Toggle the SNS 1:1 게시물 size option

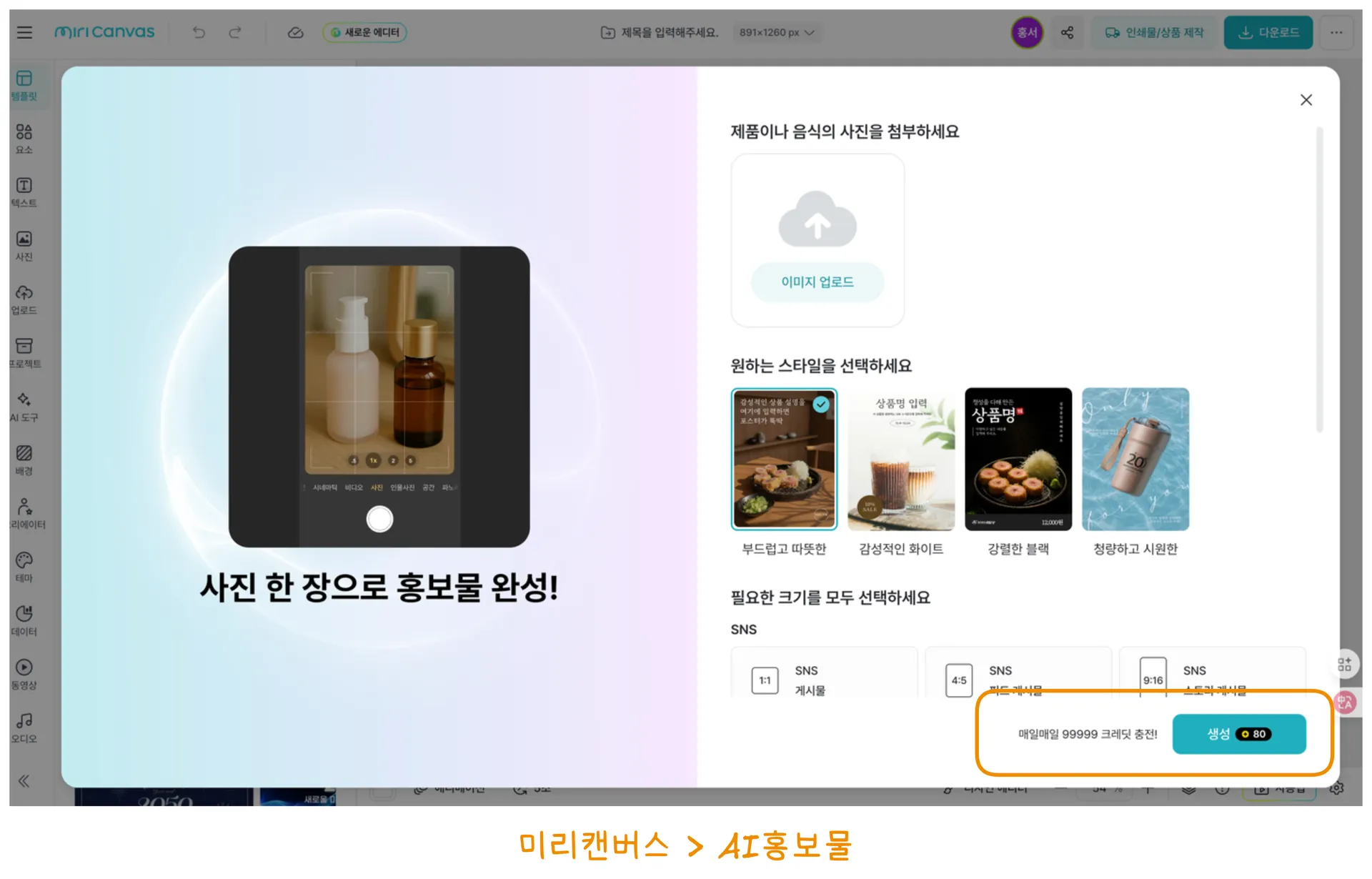pos(823,675)
